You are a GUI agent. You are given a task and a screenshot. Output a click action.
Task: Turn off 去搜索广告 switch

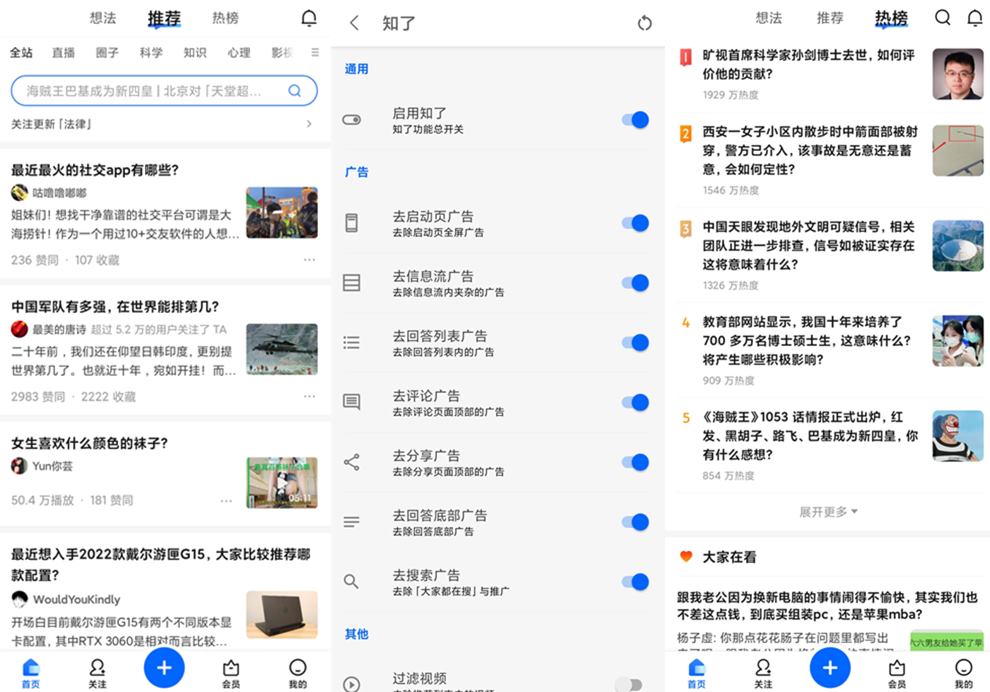pos(633,582)
